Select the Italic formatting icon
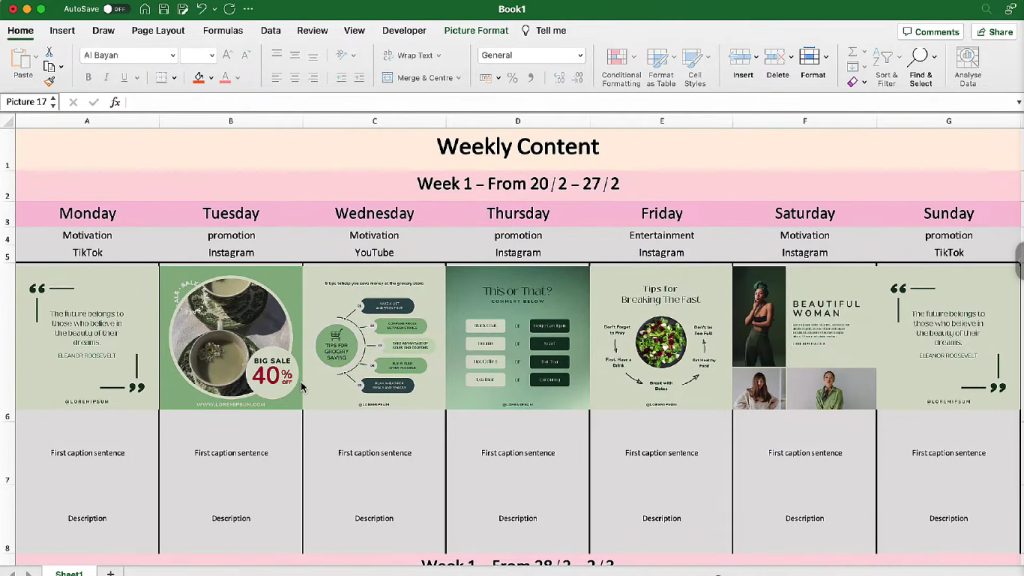 point(106,77)
